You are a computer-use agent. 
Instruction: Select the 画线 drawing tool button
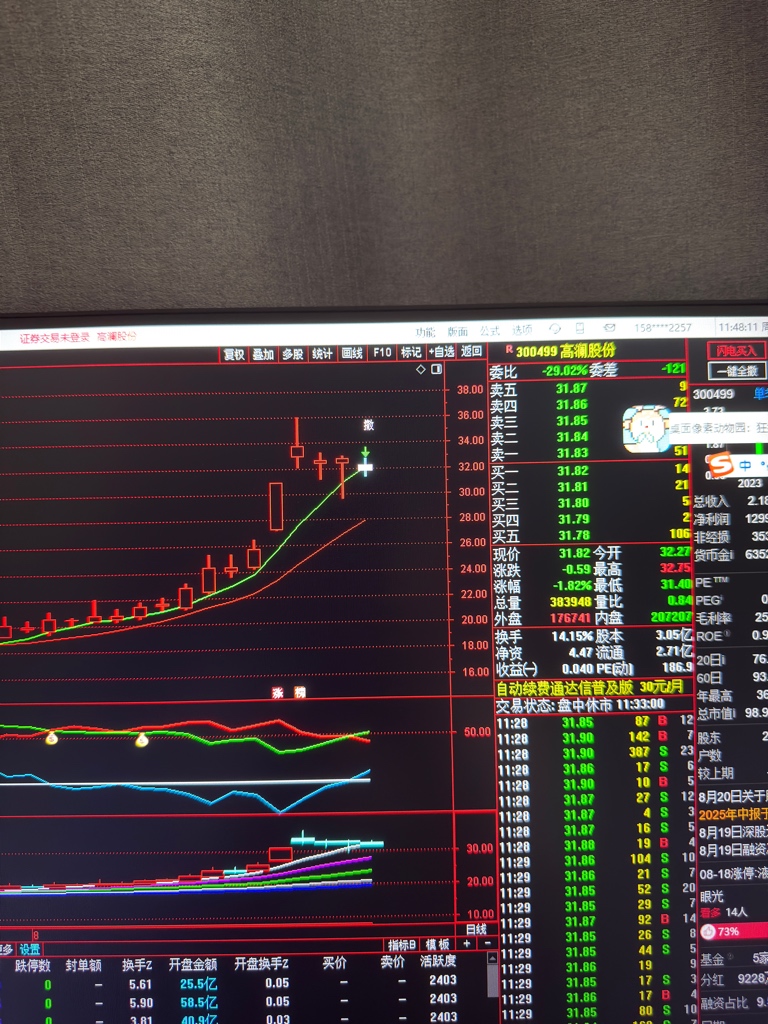pos(352,353)
